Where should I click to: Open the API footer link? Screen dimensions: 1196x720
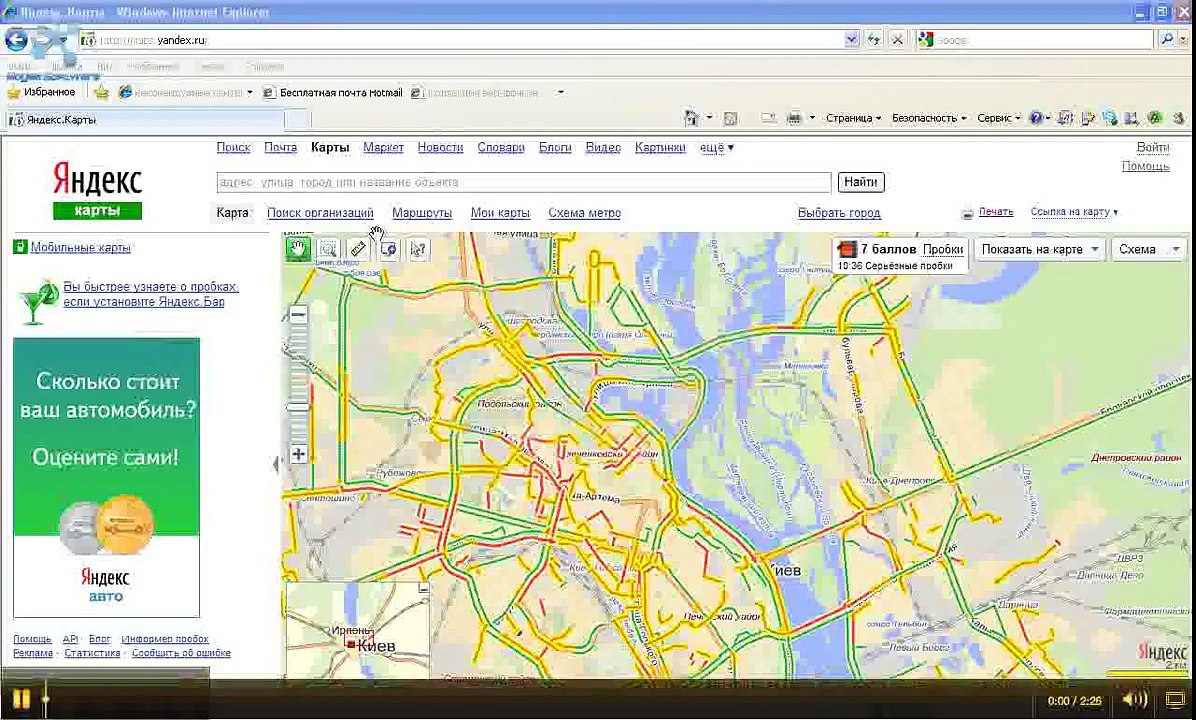click(70, 639)
